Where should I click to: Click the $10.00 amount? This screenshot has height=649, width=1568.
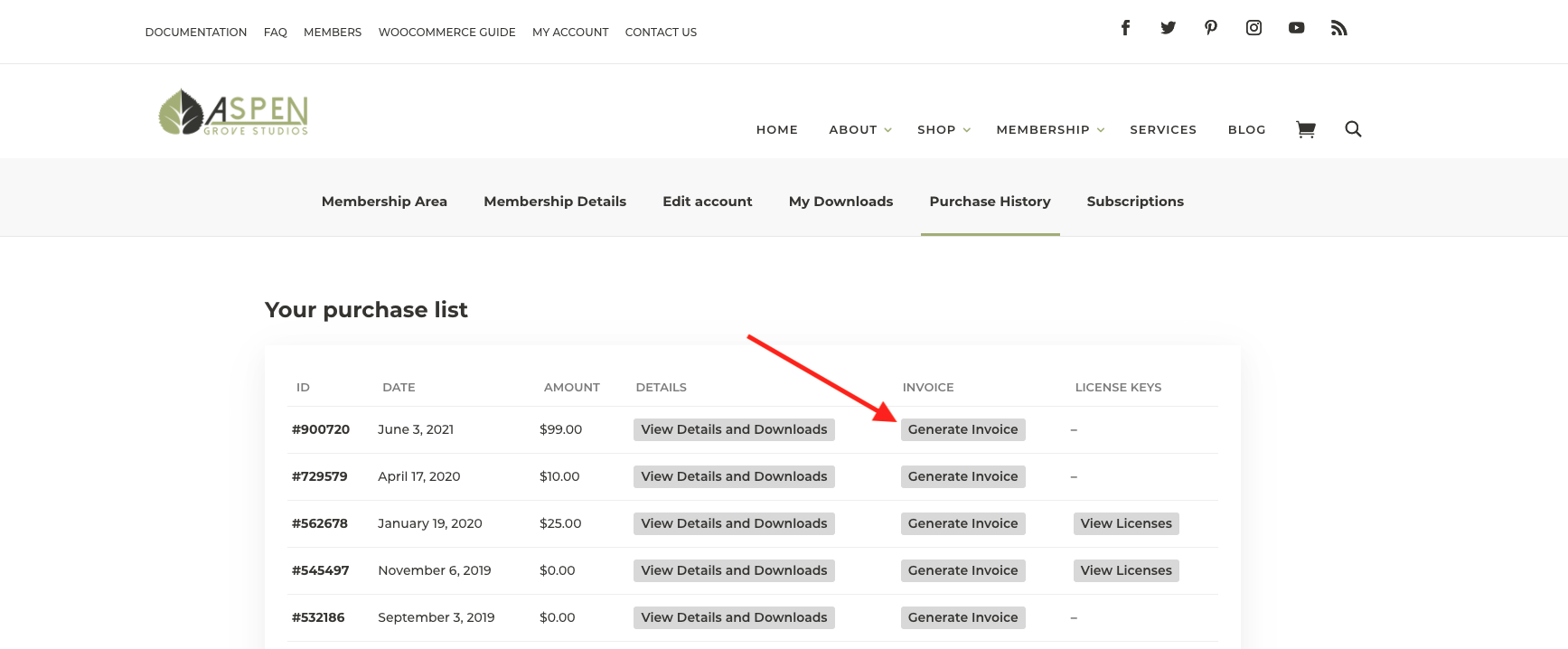[559, 476]
